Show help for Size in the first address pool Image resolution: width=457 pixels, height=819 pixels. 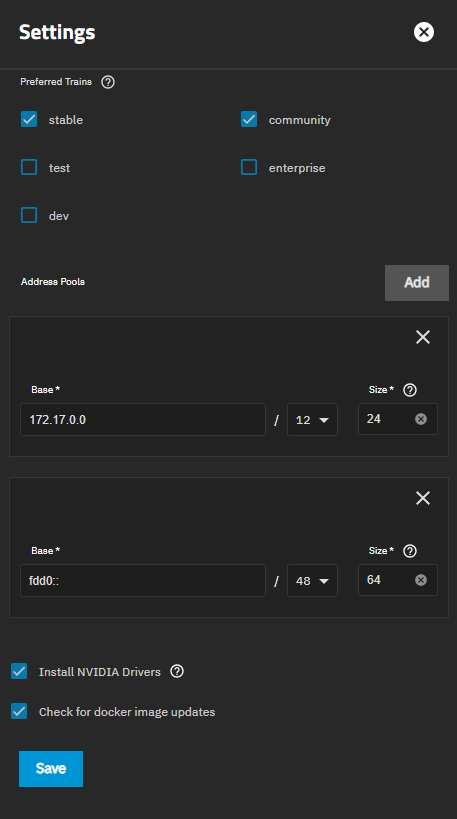click(x=410, y=390)
